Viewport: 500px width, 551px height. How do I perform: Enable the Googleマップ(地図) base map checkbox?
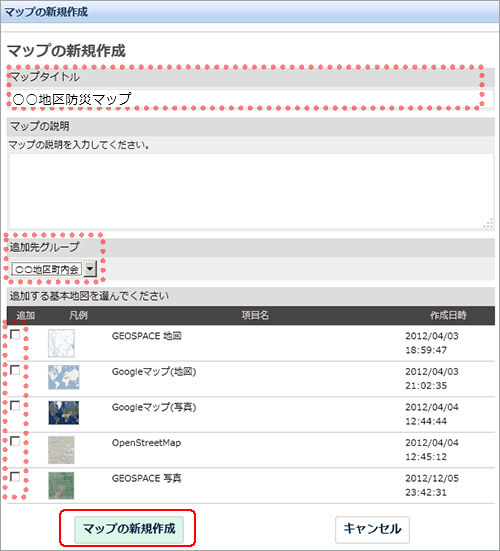click(15, 370)
